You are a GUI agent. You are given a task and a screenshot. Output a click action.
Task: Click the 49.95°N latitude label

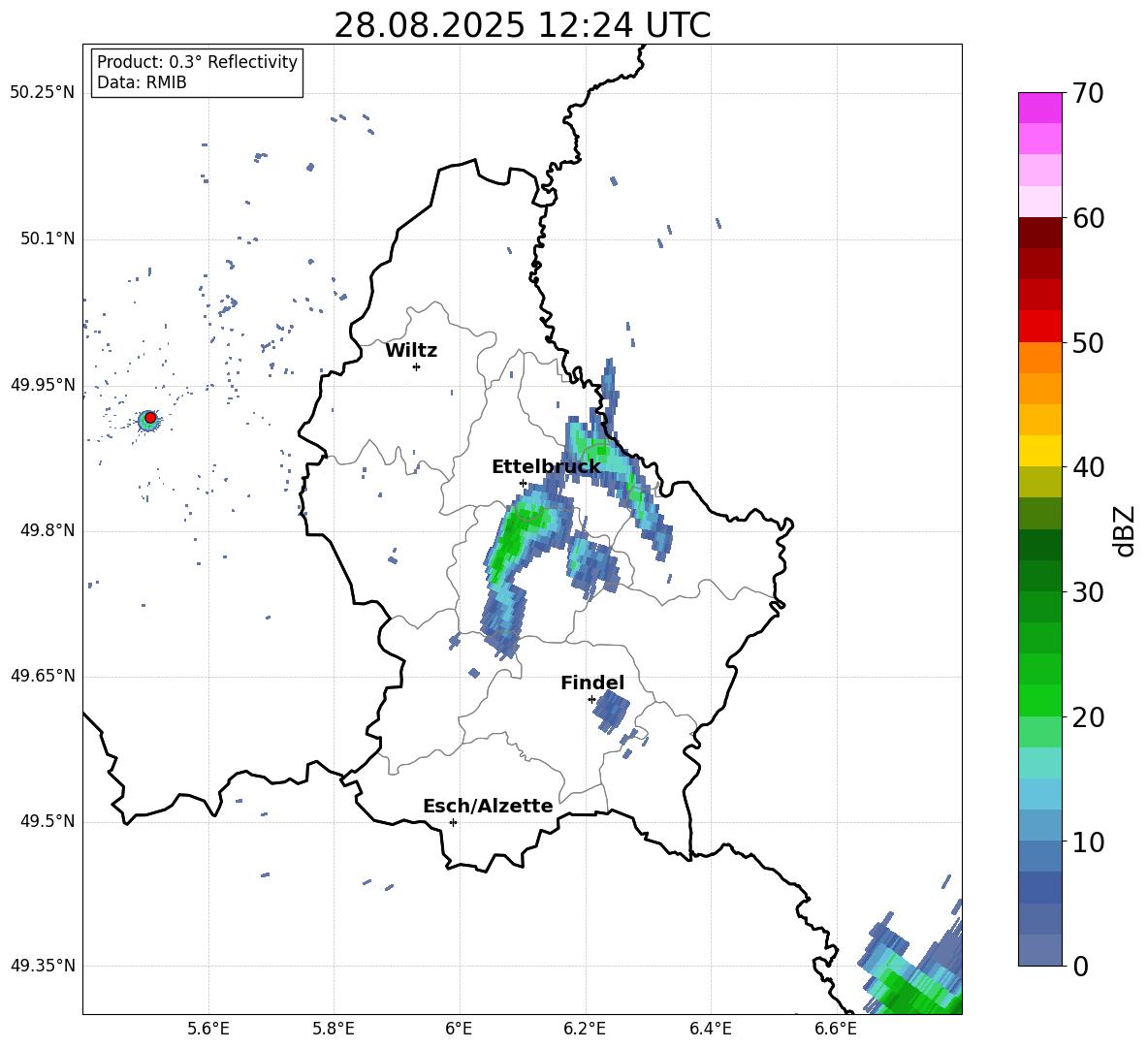pyautogui.click(x=42, y=385)
